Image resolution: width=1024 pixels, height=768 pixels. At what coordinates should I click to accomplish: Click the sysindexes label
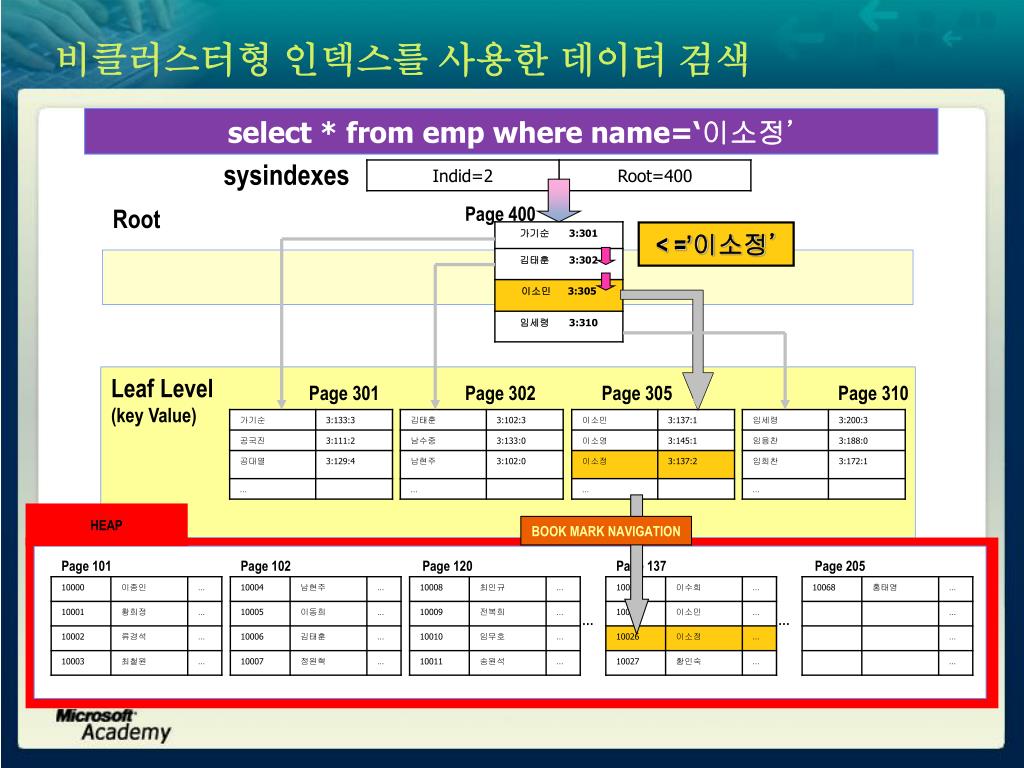pyautogui.click(x=286, y=175)
